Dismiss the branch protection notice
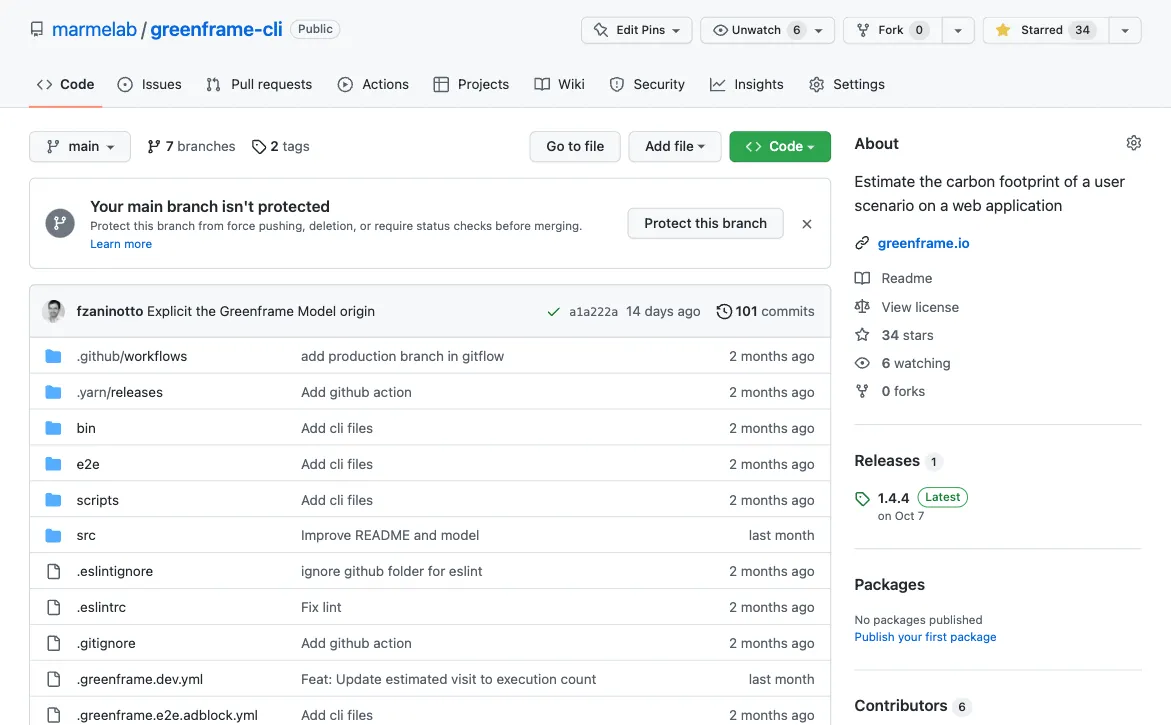 click(x=807, y=223)
